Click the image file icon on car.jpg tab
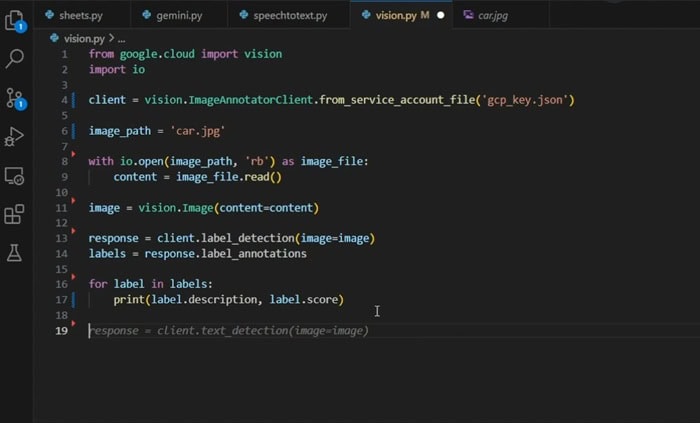 point(468,15)
